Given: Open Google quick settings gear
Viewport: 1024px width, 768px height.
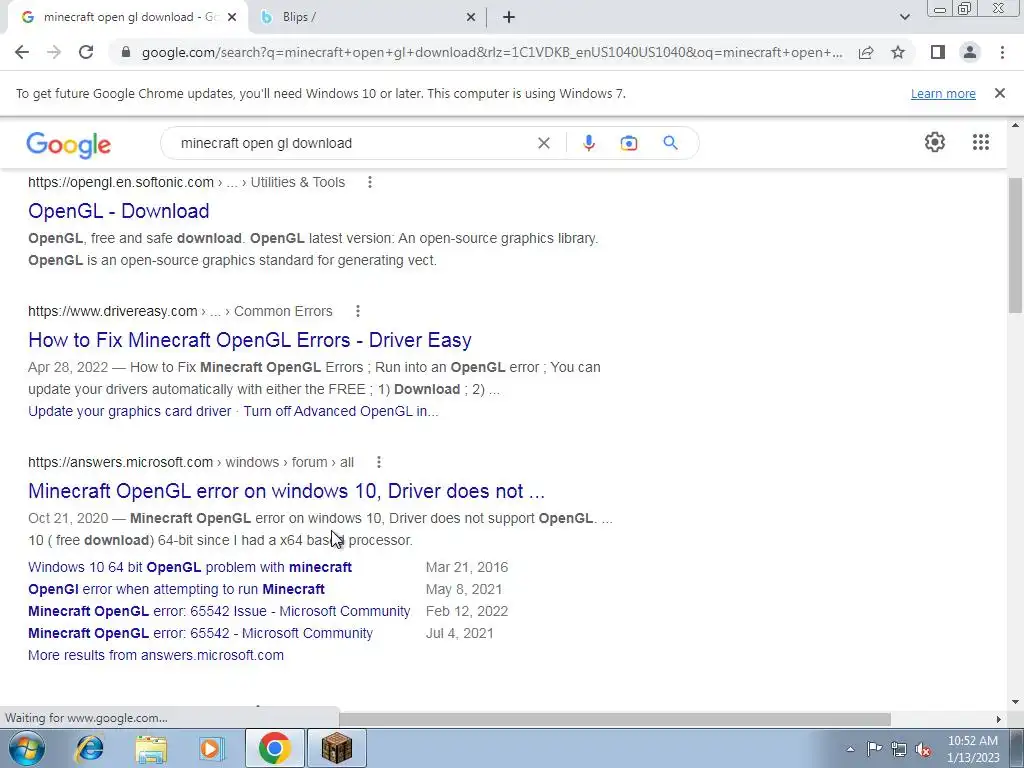Looking at the screenshot, I should [935, 142].
